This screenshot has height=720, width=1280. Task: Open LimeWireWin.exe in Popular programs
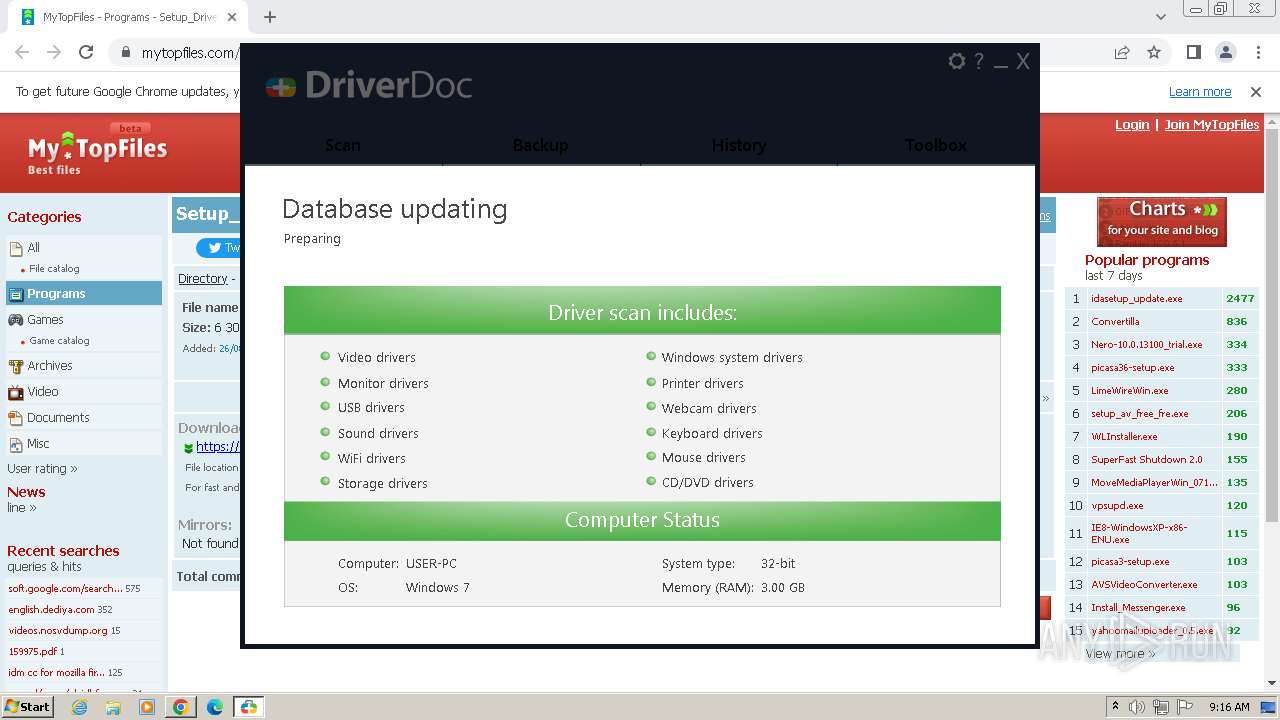1130,390
